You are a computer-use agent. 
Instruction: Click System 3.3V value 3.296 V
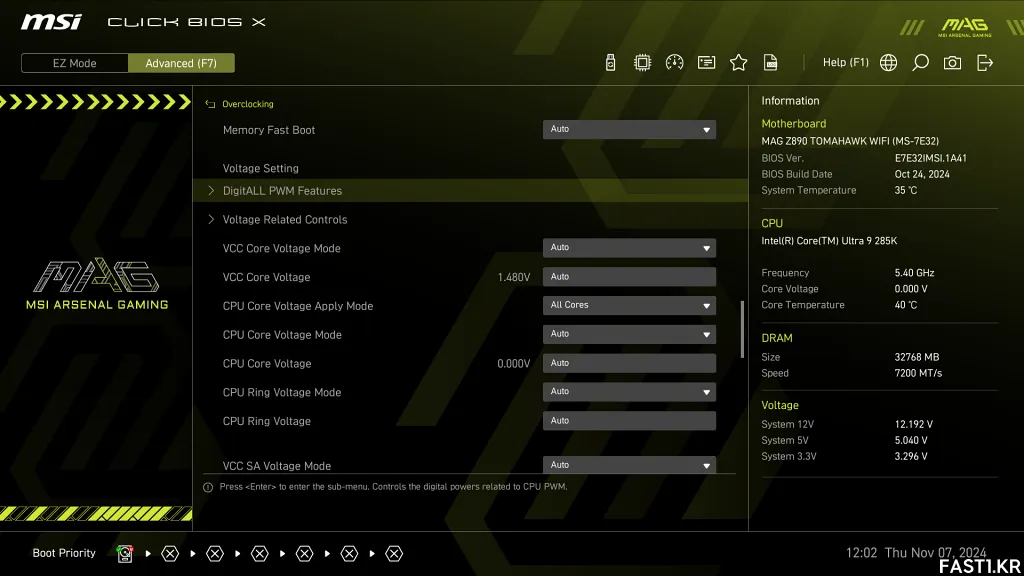click(x=910, y=456)
